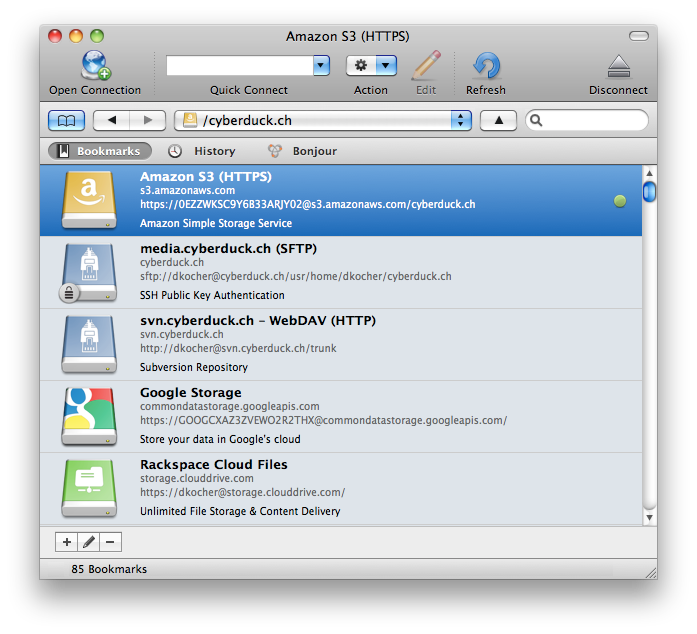Click the History clock icon
This screenshot has height=634, width=697.
[175, 151]
